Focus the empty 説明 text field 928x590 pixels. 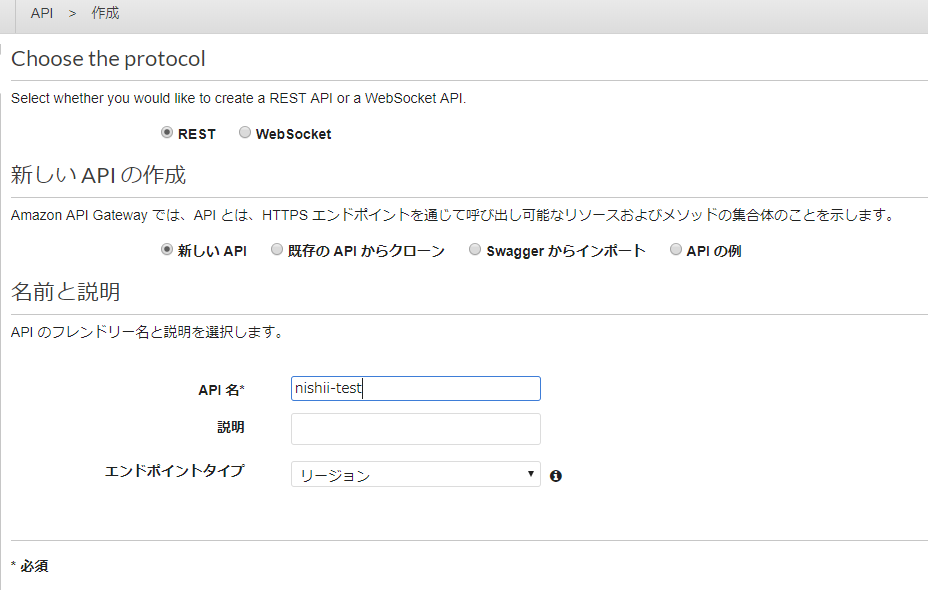click(x=415, y=429)
